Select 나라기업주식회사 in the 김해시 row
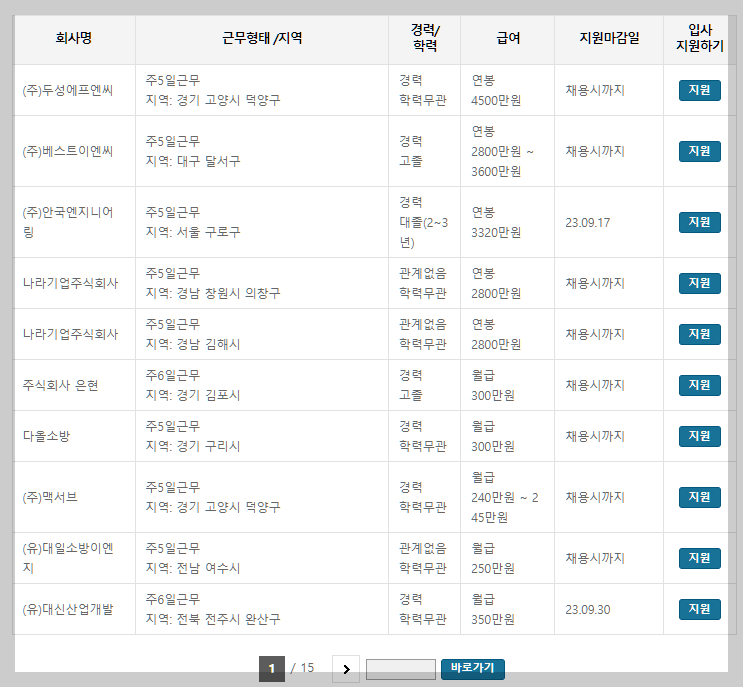The width and height of the screenshot is (743, 687). [x=70, y=334]
